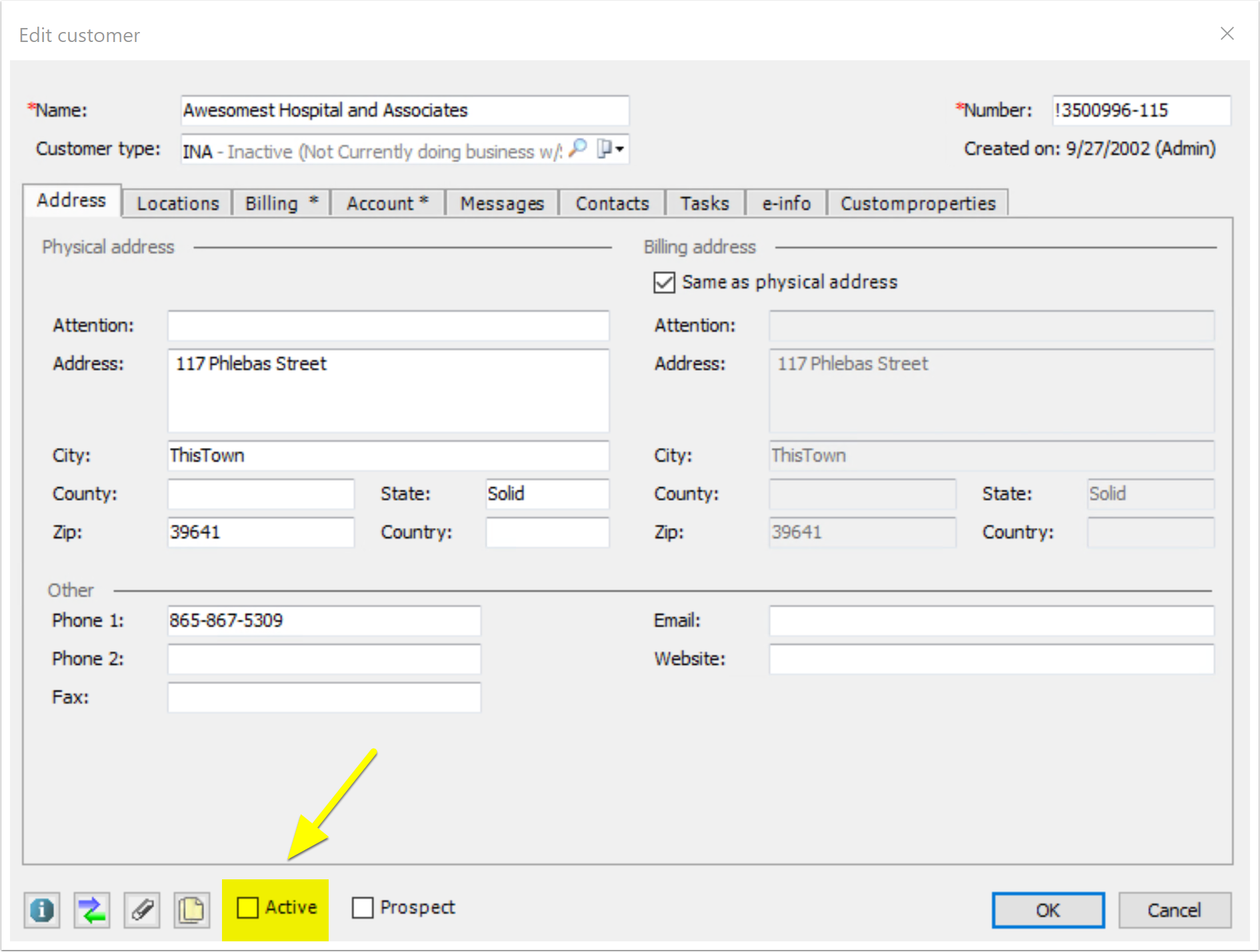The image size is (1260, 952).
Task: Click the blue info icon at bottom left
Action: (x=42, y=910)
